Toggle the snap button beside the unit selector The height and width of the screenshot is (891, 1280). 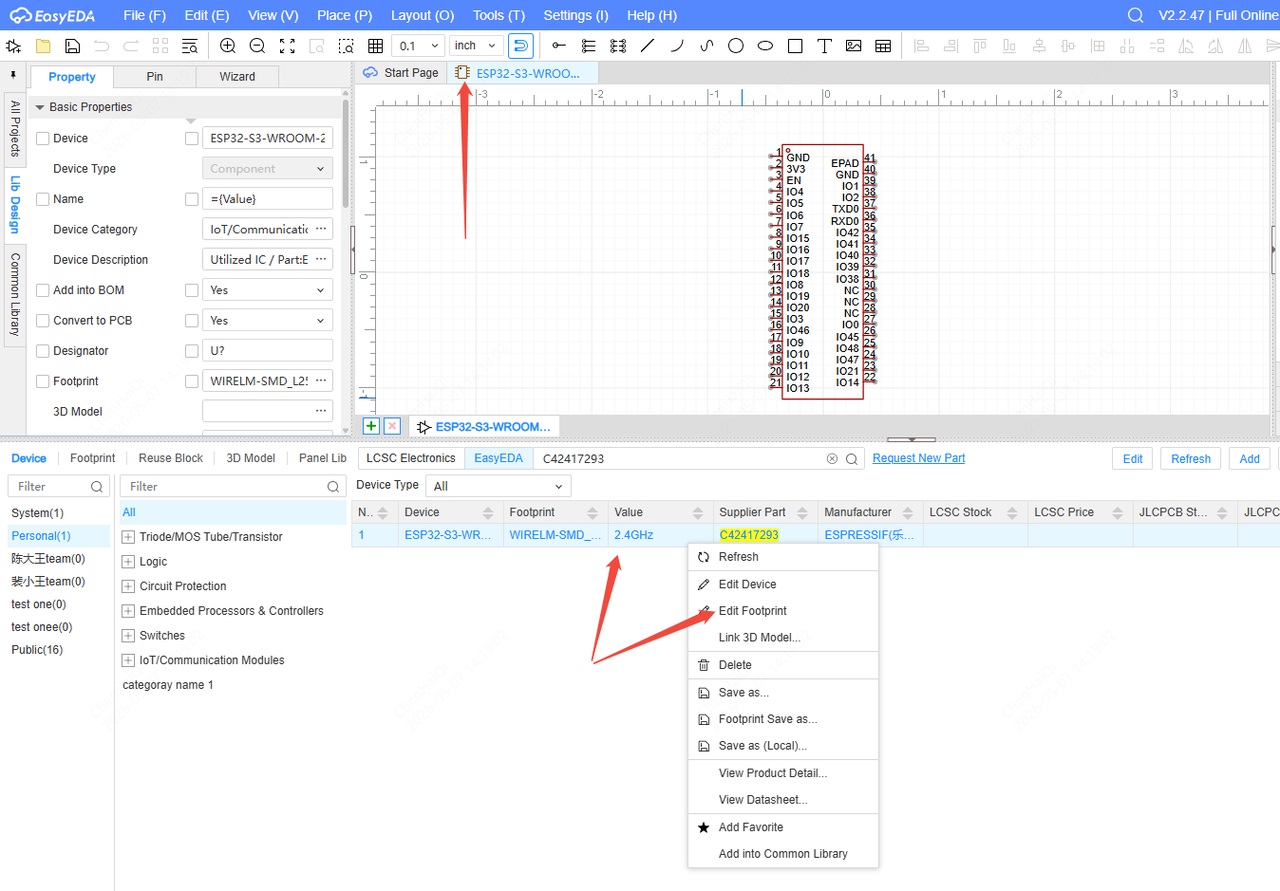(x=521, y=46)
